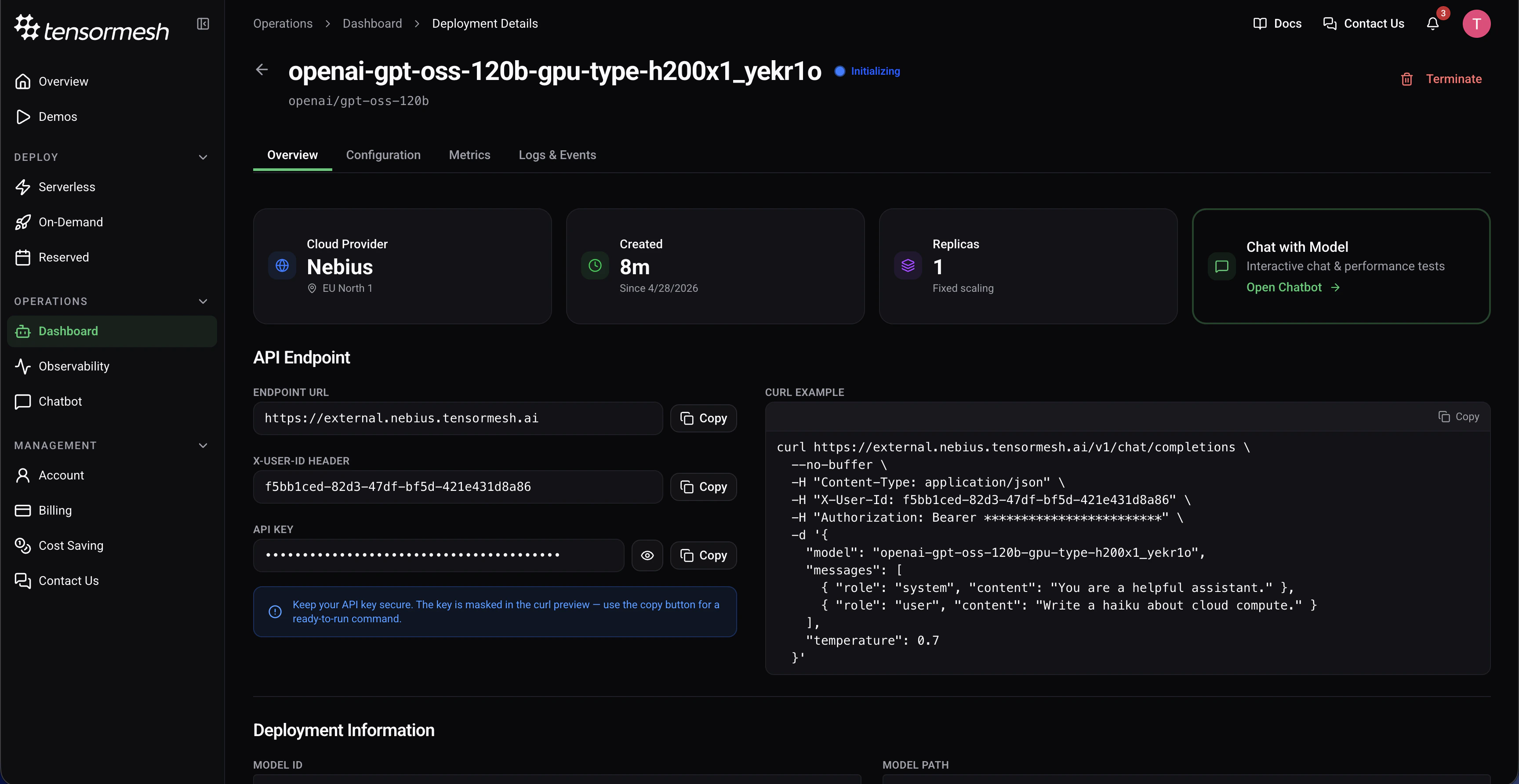1519x784 pixels.
Task: Click Contact Us in the top bar
Action: click(1363, 24)
